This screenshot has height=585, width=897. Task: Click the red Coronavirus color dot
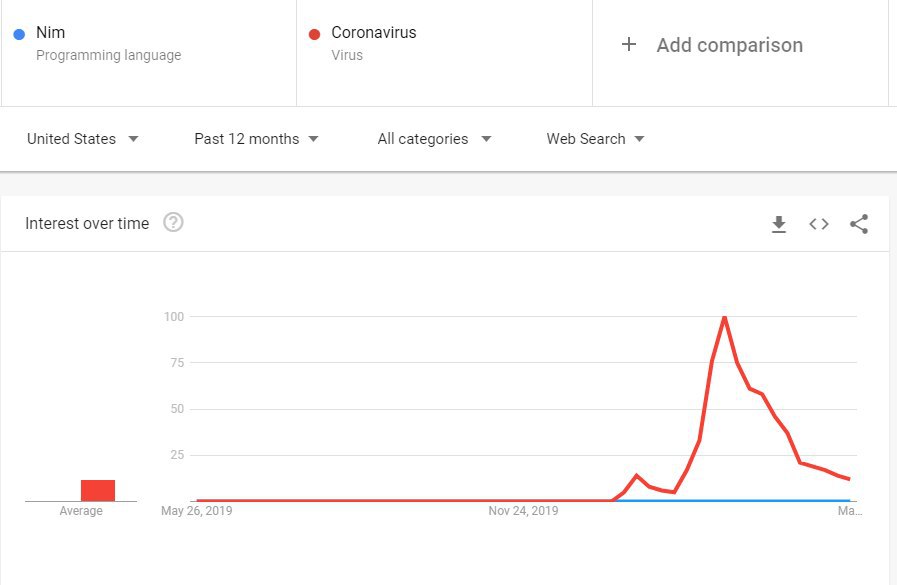tap(314, 34)
